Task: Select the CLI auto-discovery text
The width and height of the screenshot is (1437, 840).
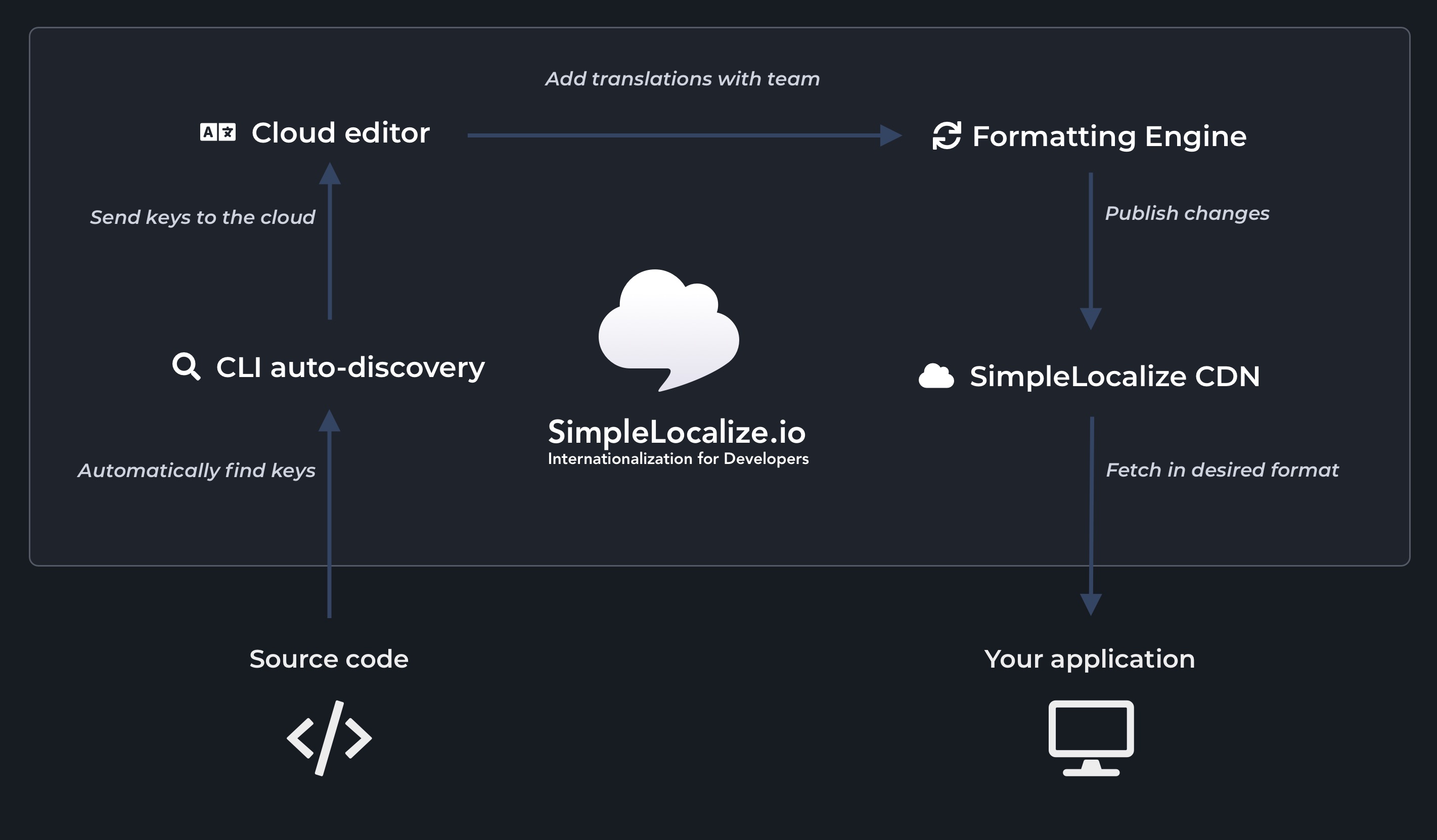Action: click(350, 367)
